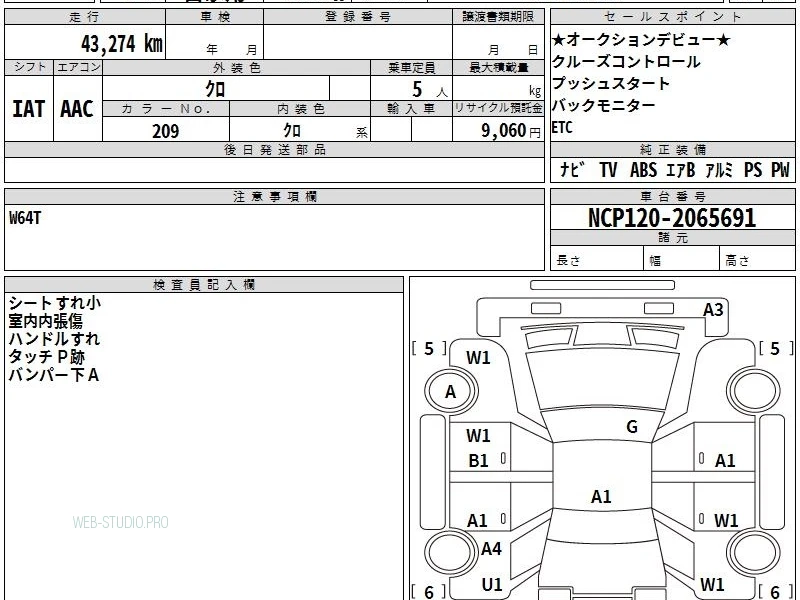The height and width of the screenshot is (600, 800).
Task: Select the 後日発送部品 header bar
Action: (274, 150)
